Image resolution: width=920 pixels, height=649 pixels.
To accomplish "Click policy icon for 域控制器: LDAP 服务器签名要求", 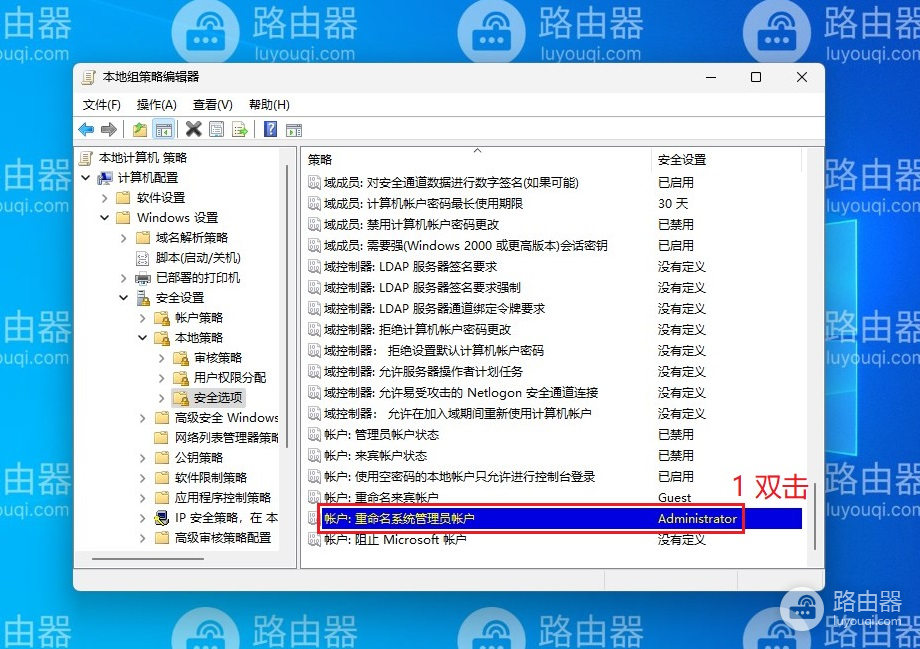I will 314,267.
